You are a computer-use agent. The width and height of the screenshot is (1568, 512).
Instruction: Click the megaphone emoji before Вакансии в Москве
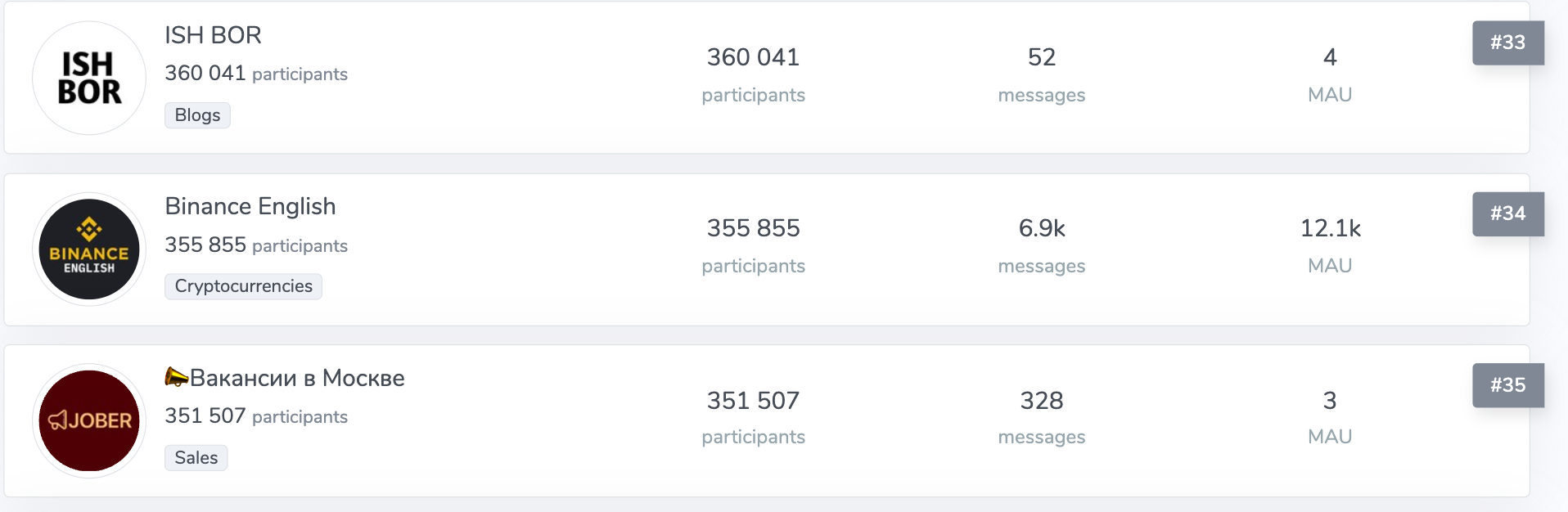(x=176, y=377)
